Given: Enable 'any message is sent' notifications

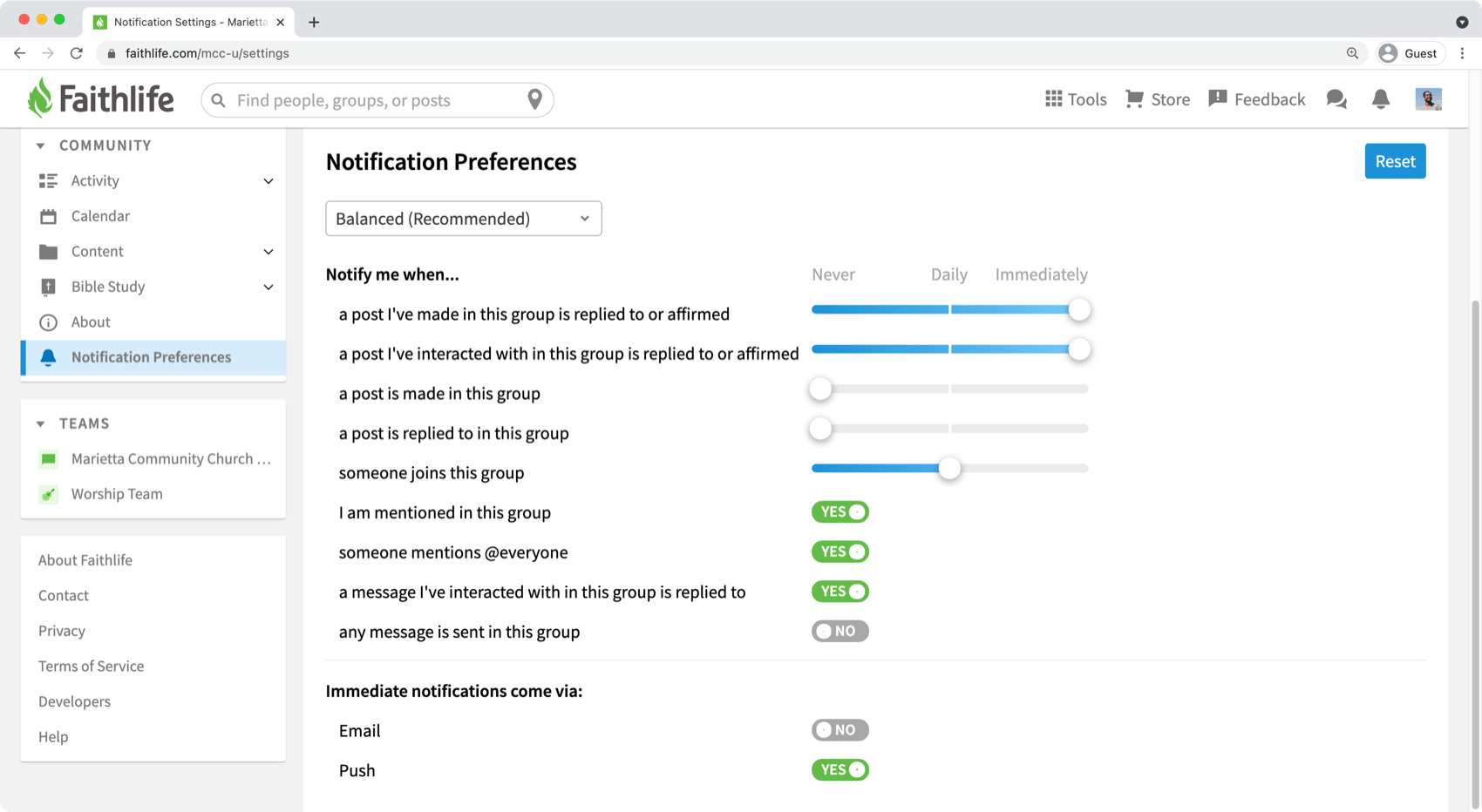Looking at the screenshot, I should click(840, 631).
